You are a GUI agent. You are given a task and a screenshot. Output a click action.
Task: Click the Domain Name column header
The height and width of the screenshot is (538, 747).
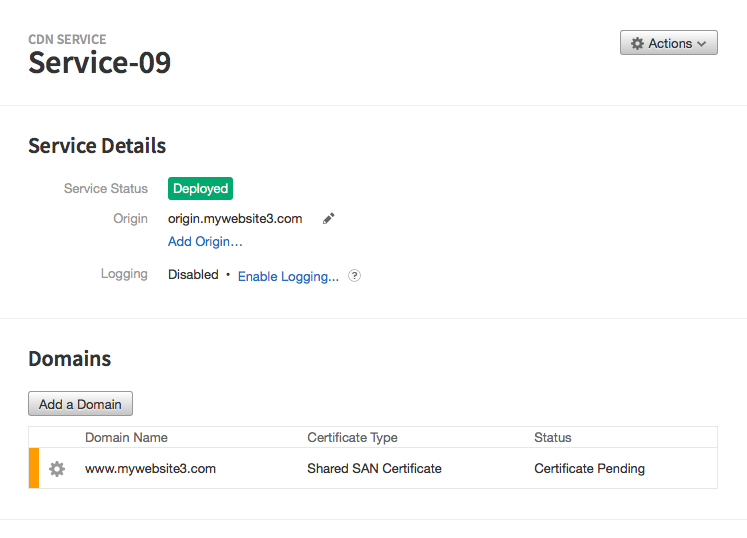(126, 437)
